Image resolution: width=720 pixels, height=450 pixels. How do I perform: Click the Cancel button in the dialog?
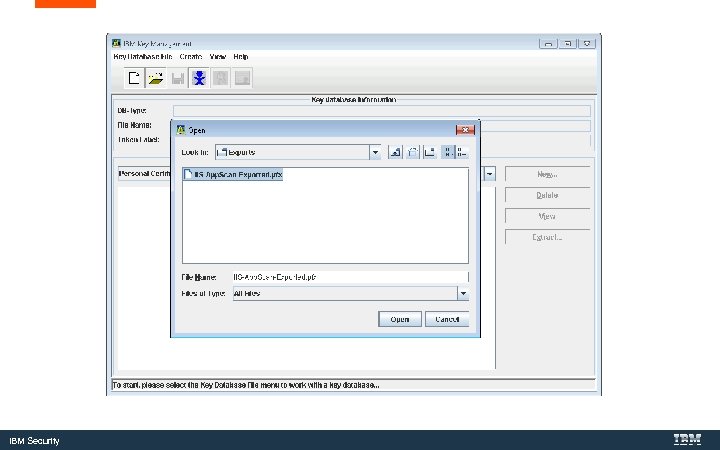(x=447, y=319)
